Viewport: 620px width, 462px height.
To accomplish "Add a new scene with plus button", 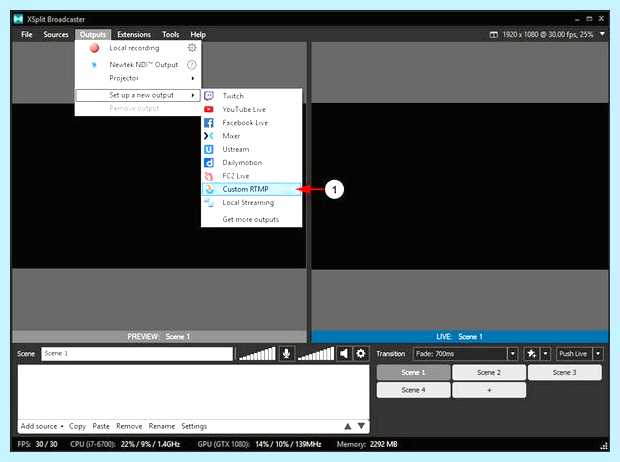I will coord(489,390).
